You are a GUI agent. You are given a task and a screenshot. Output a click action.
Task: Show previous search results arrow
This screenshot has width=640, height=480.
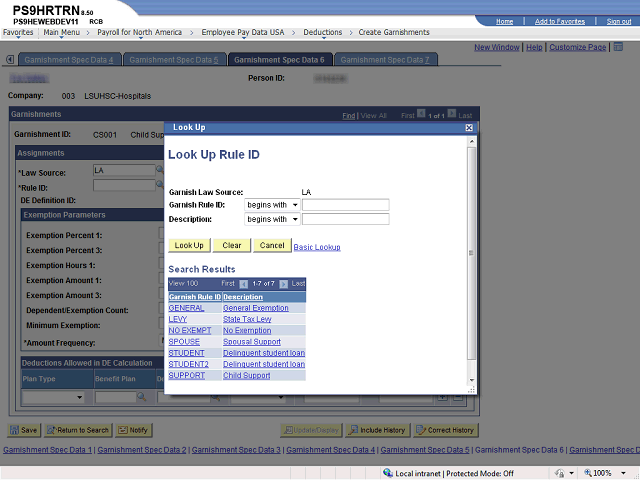[x=244, y=284]
